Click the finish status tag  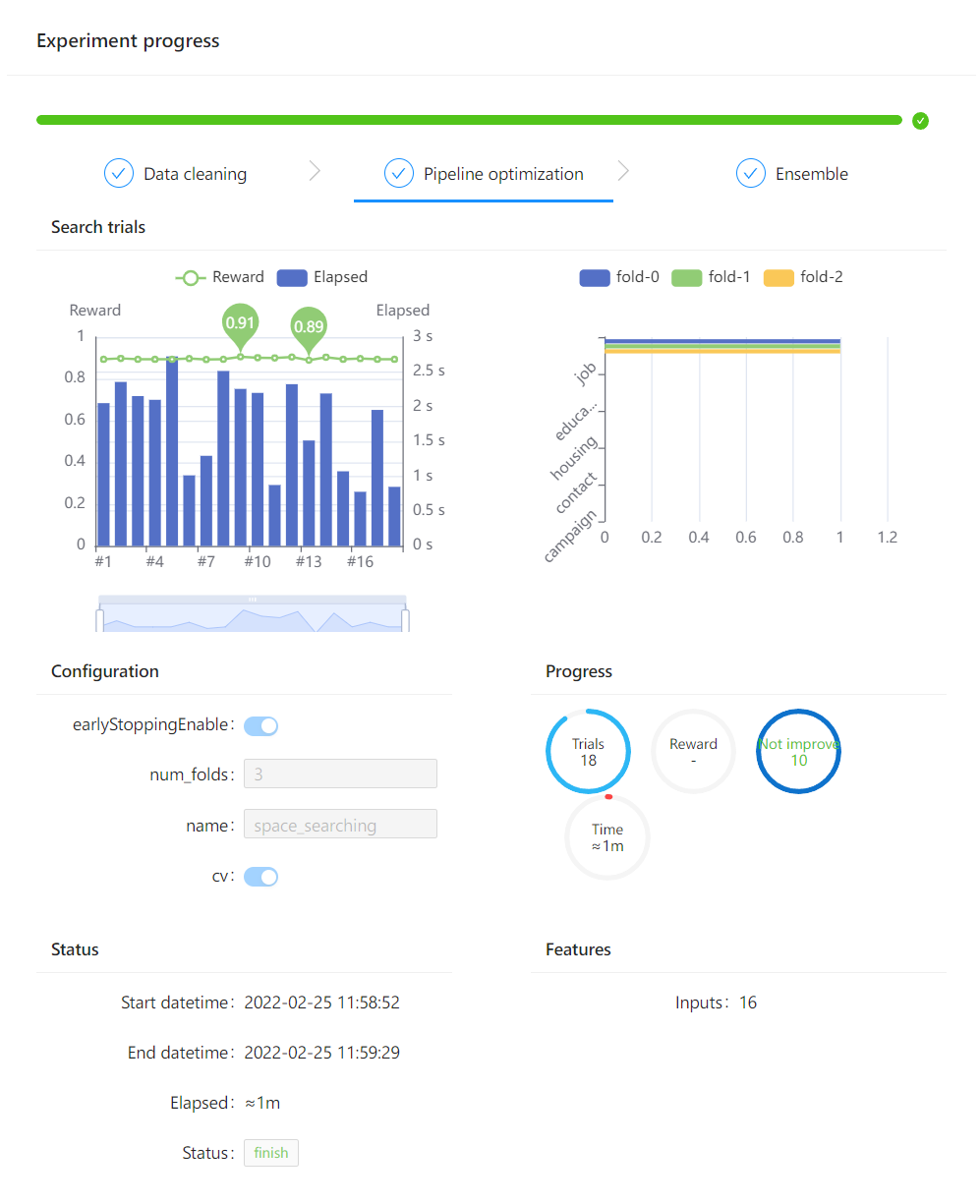pos(271,1153)
